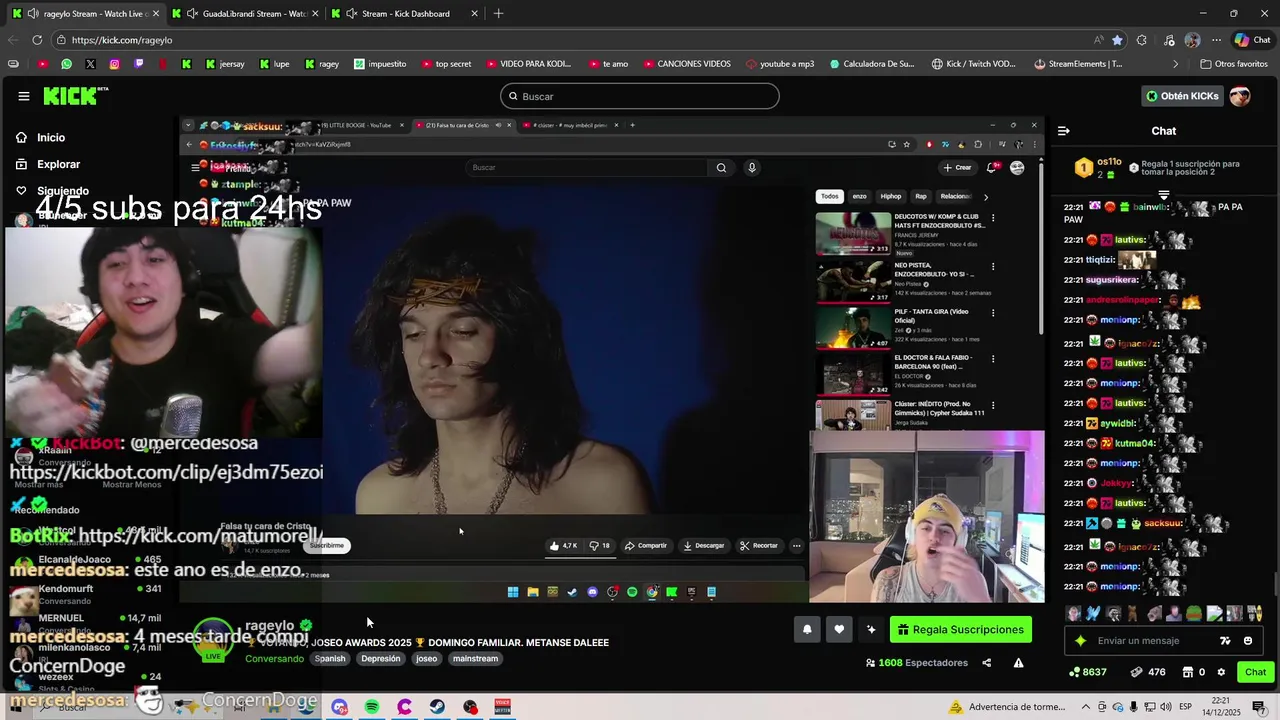Open a new browser tab

point(498,13)
